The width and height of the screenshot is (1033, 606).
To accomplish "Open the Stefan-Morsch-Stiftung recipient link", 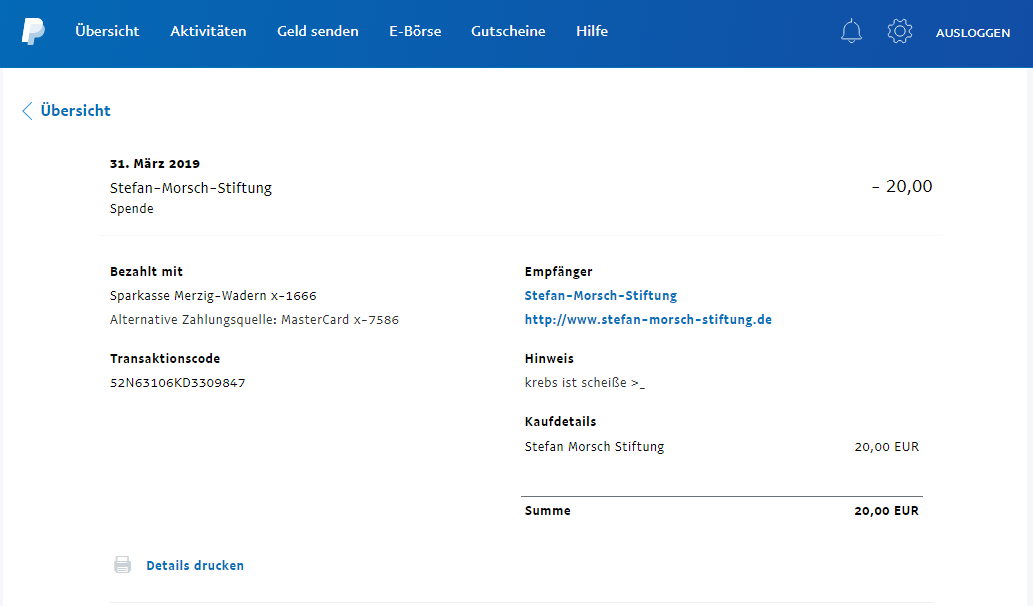I will (601, 296).
